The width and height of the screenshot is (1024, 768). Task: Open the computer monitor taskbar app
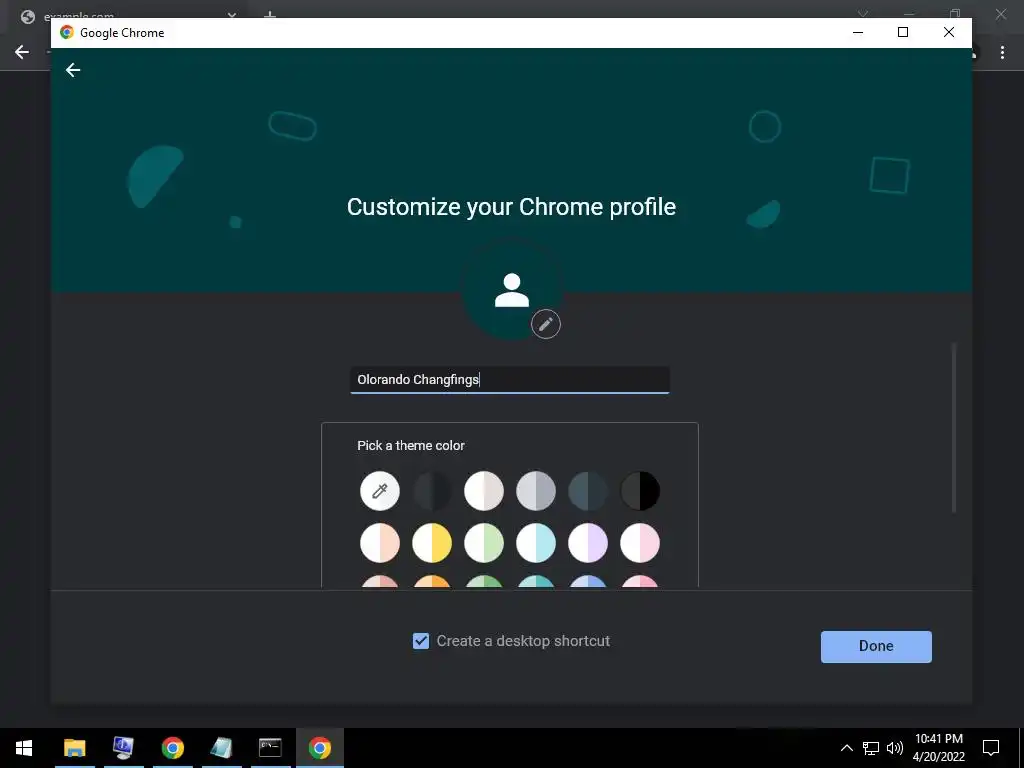point(123,748)
